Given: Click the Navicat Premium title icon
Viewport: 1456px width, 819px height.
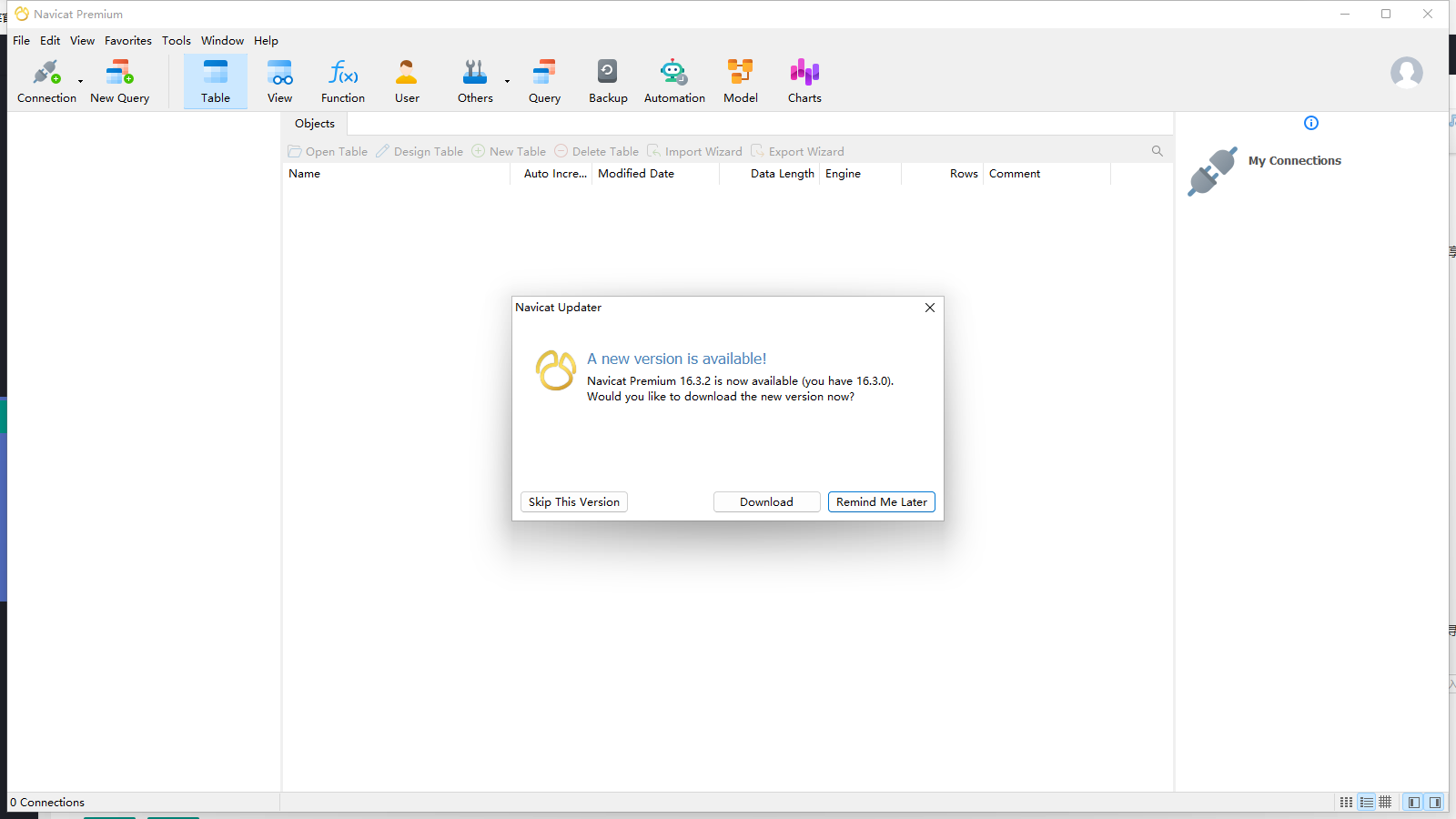Looking at the screenshot, I should 22,14.
